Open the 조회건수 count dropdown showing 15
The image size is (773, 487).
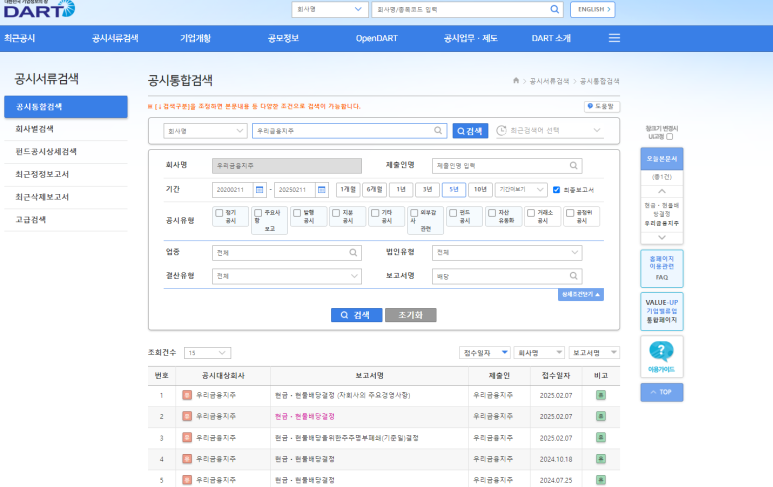pos(207,353)
